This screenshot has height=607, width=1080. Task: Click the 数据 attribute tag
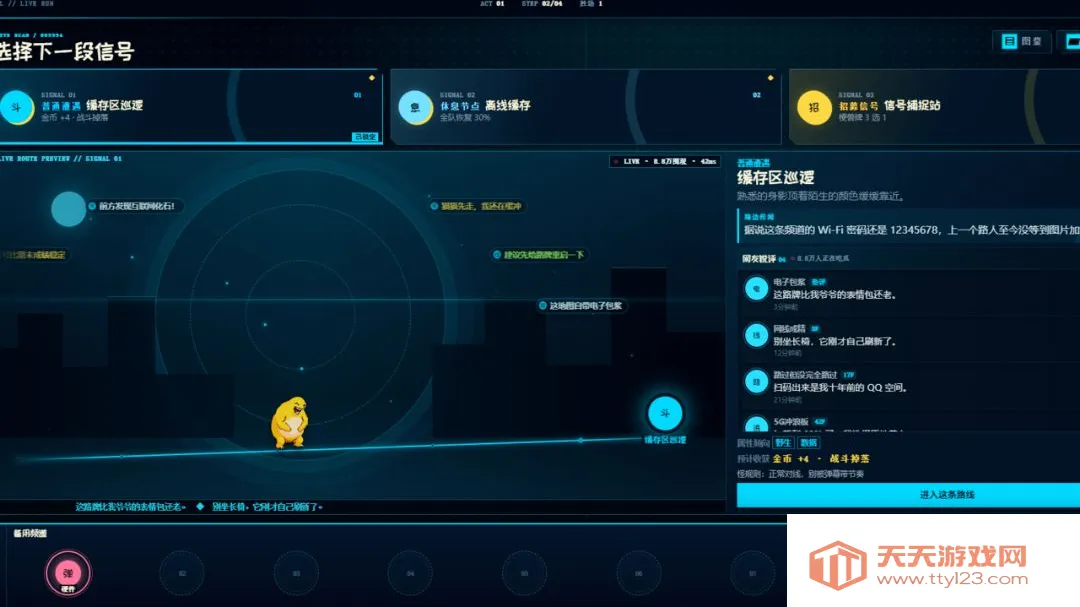tap(809, 443)
